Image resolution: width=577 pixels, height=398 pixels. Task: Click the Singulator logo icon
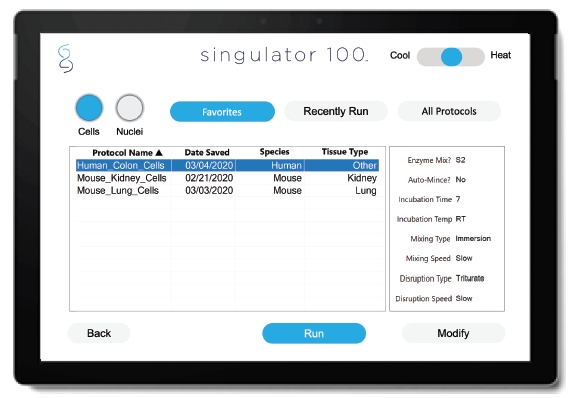66,58
